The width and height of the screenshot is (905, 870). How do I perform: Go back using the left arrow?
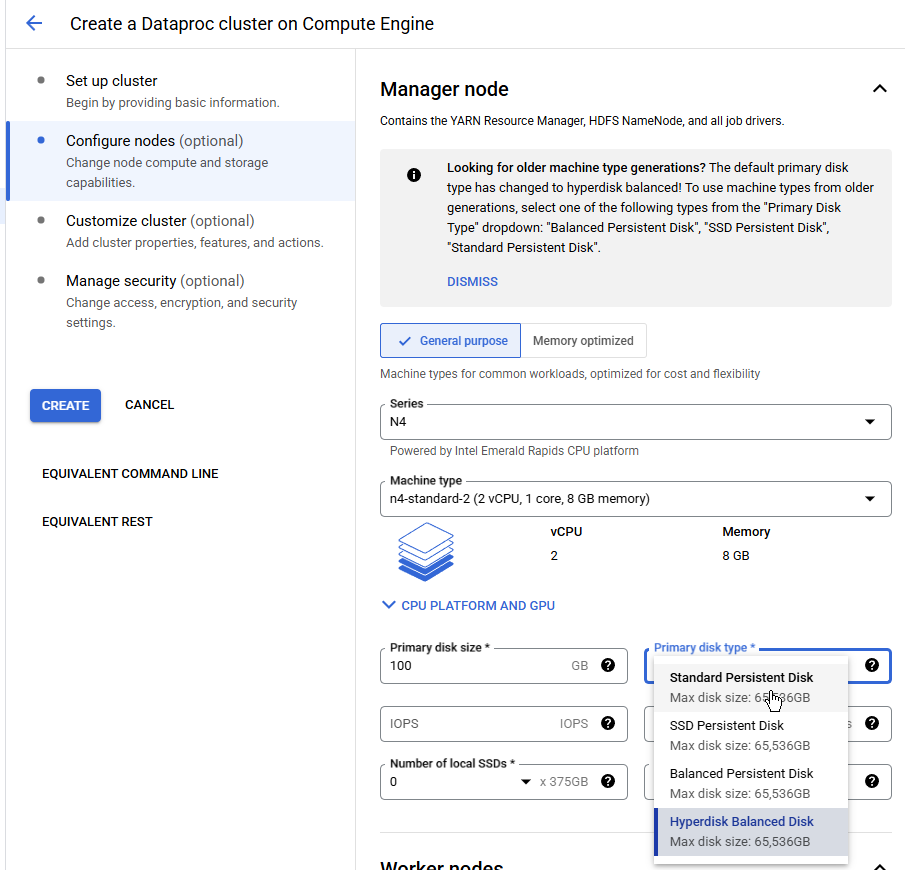[x=34, y=23]
